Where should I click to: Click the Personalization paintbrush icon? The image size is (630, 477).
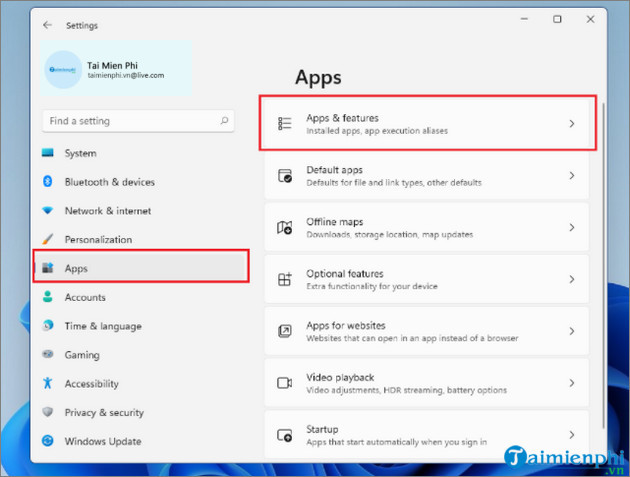click(47, 239)
